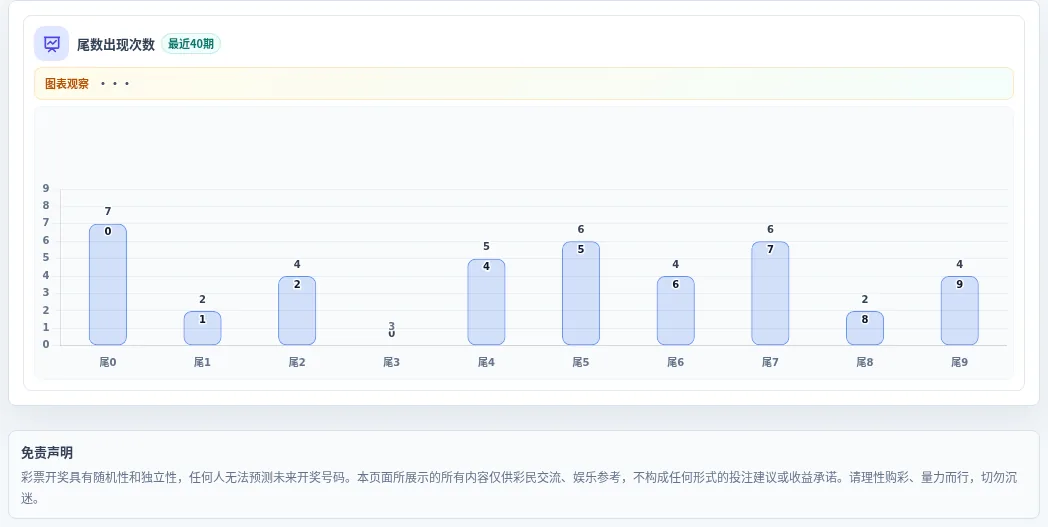The width and height of the screenshot is (1048, 527).
Task: Click the disclaimer paragraph starting with 彩票开奖具有随机性
Action: pos(519,488)
